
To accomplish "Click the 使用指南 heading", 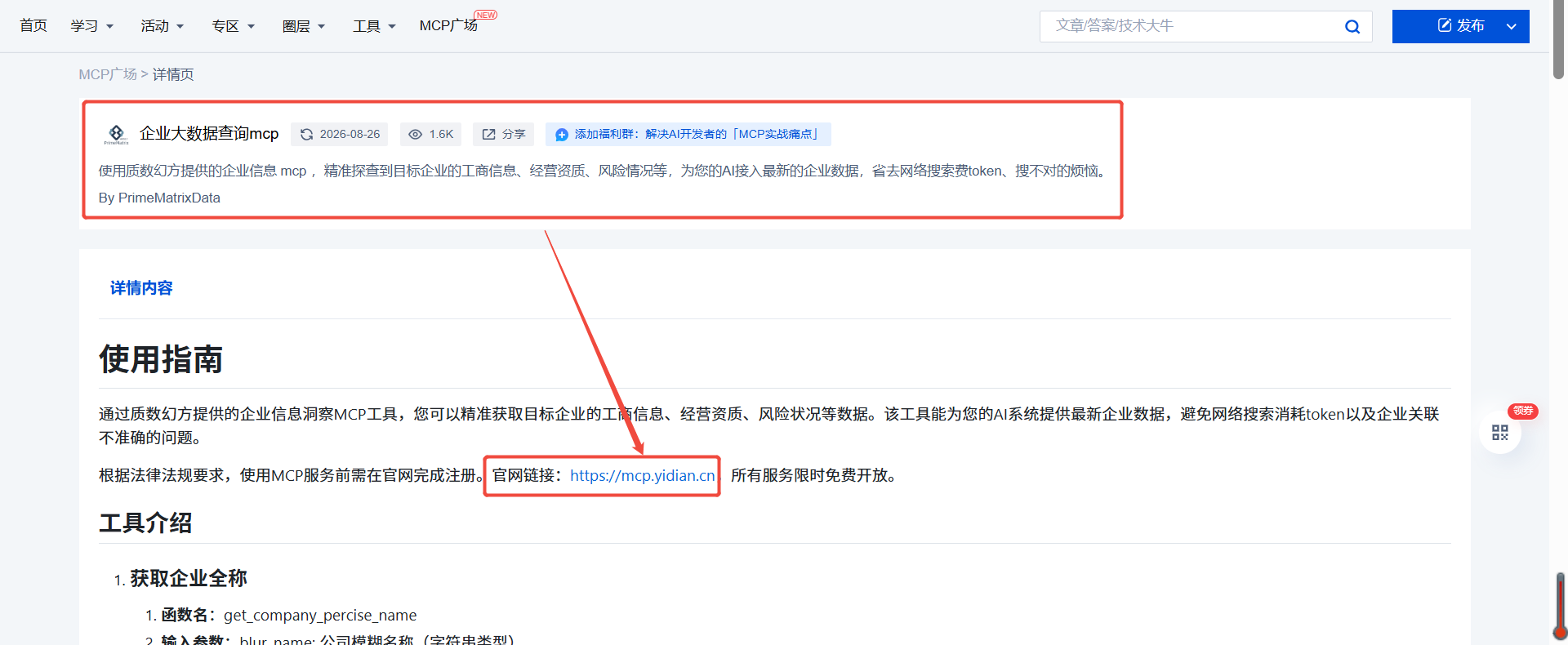I will tap(161, 359).
